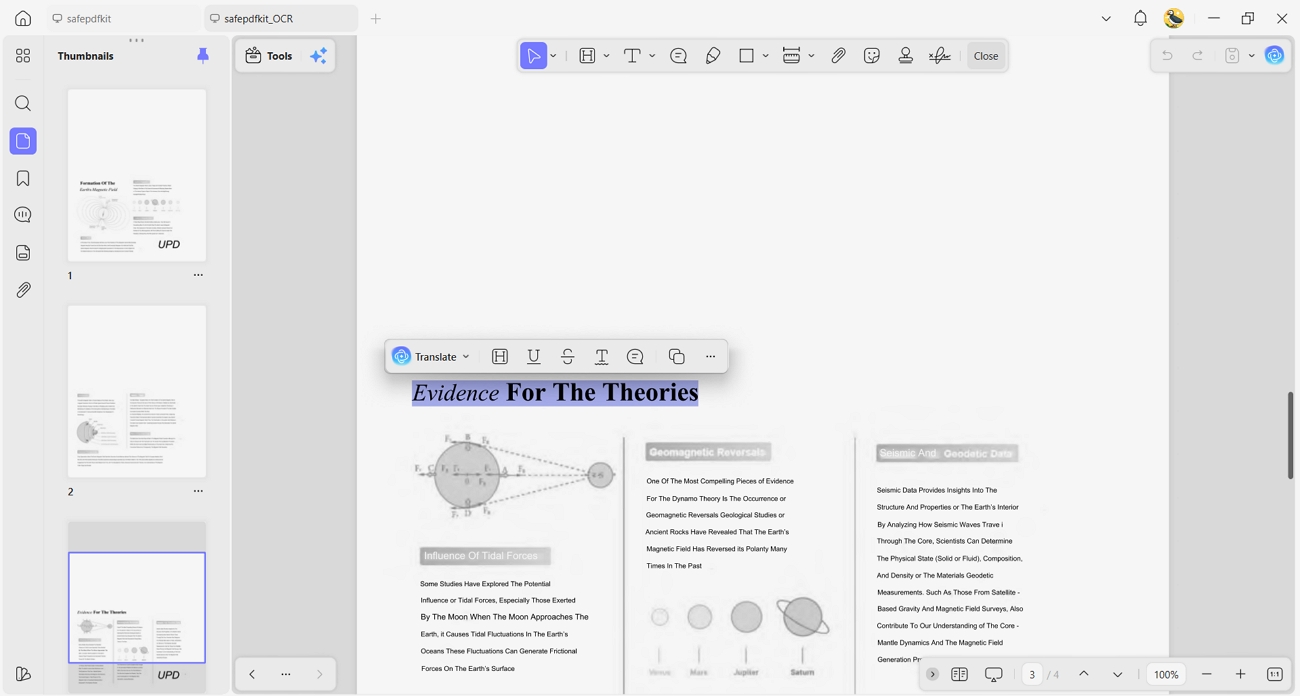Open options menu for page 1 thumbnail

pos(198,275)
